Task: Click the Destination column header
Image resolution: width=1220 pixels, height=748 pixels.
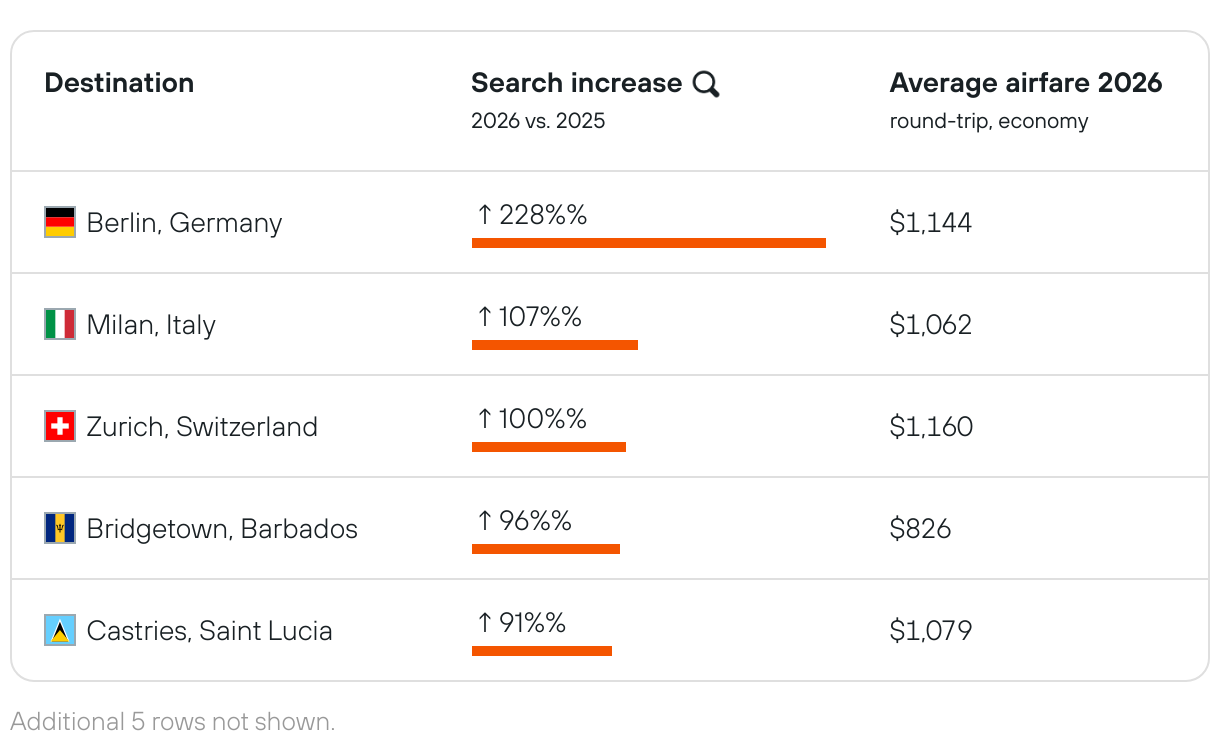Action: [x=119, y=83]
